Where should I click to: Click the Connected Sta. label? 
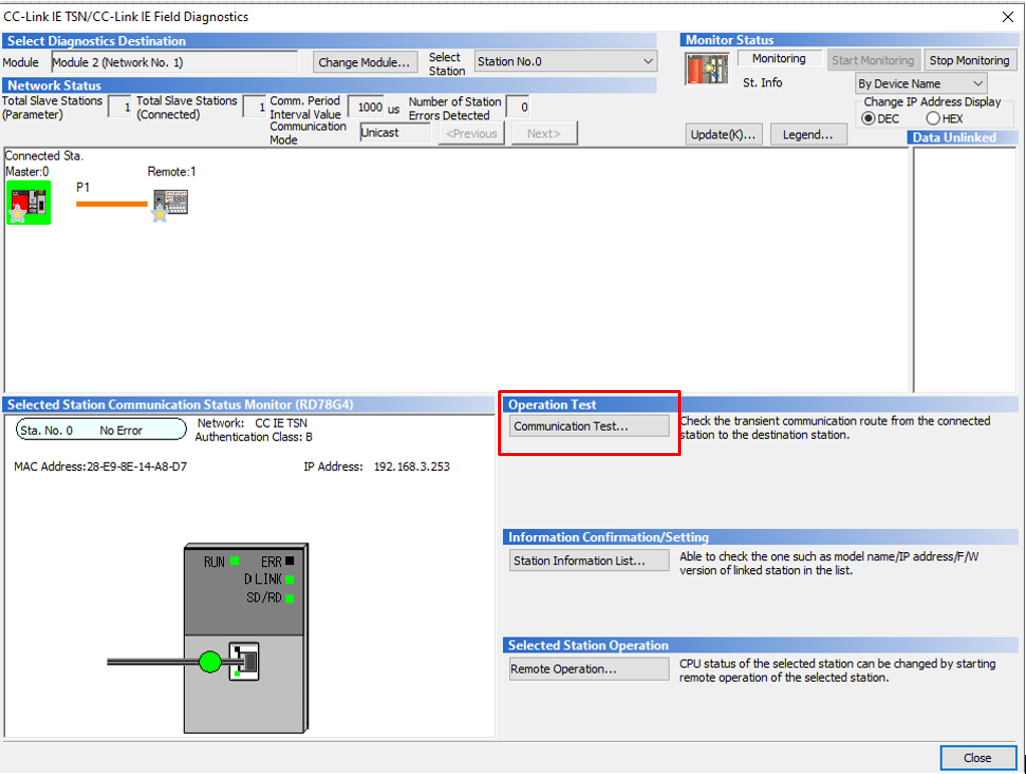pos(44,156)
